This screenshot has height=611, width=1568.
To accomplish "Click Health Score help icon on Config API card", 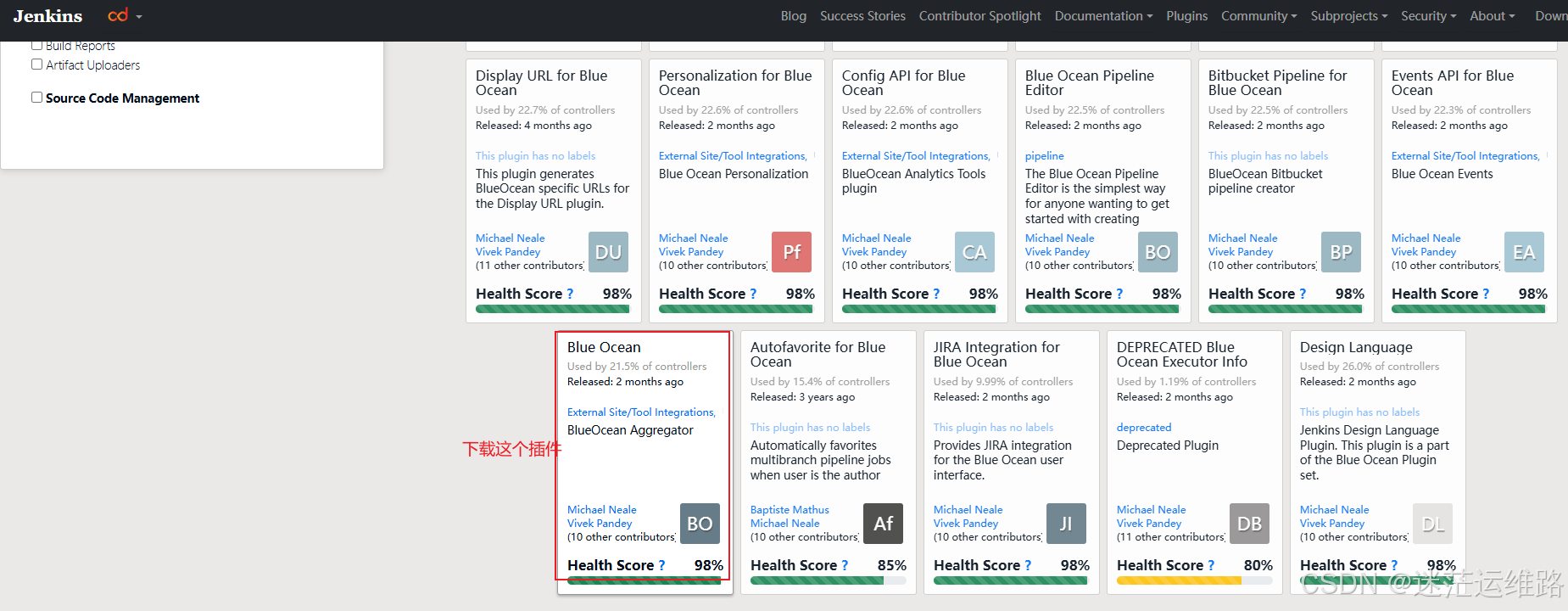I will [936, 294].
